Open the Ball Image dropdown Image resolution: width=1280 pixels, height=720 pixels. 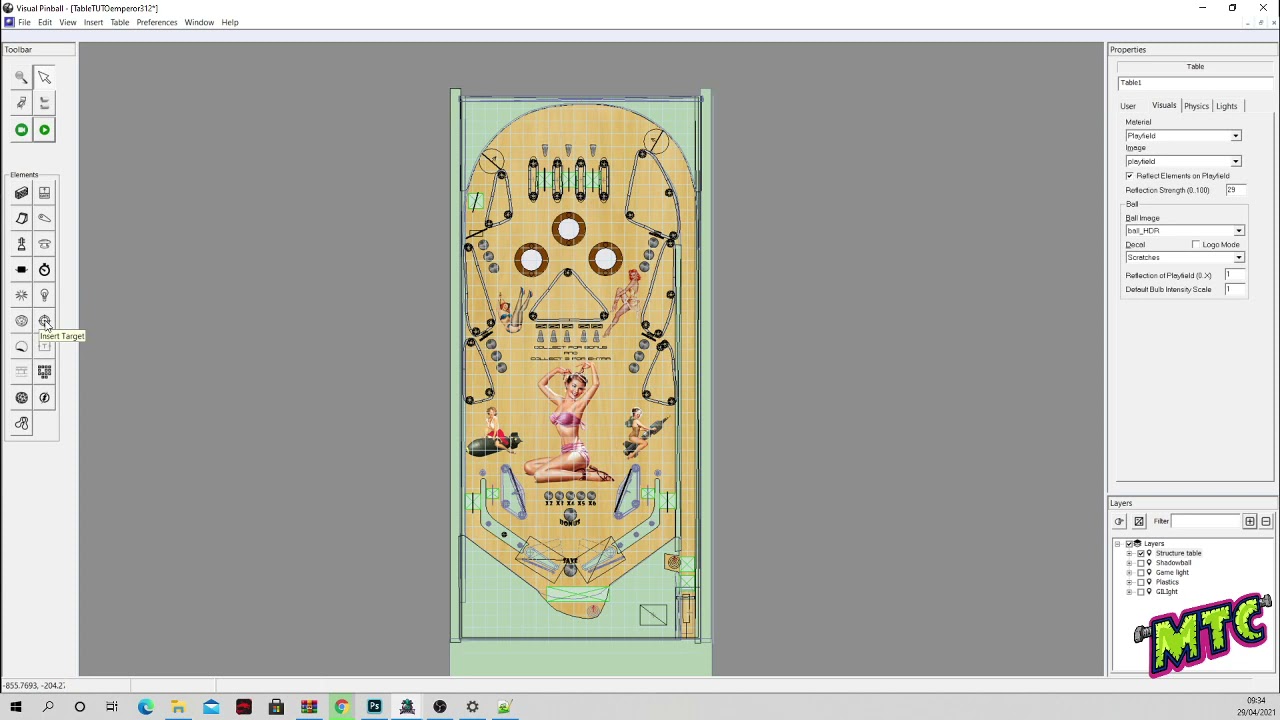[1185, 231]
